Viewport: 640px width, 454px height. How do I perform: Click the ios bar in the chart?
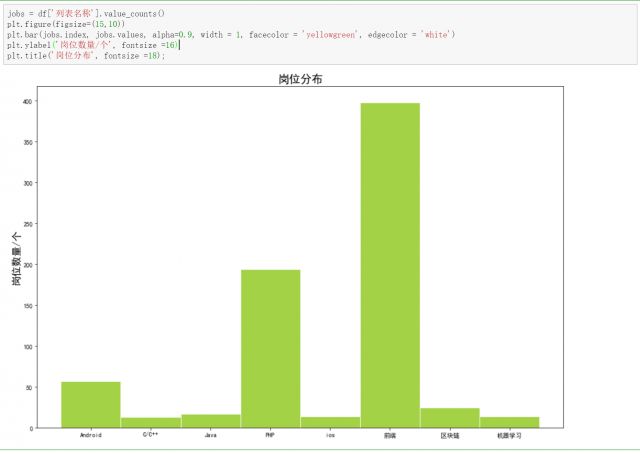coord(330,422)
